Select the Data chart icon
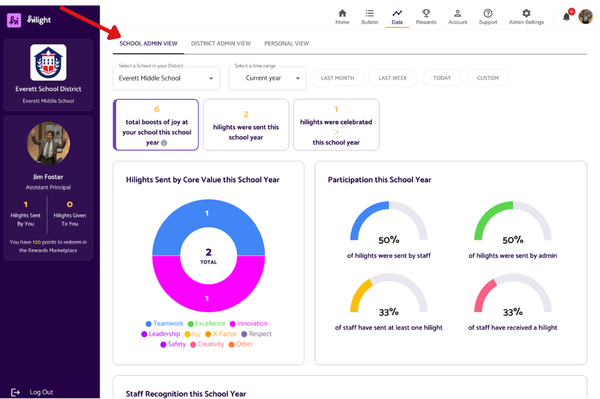 pyautogui.click(x=397, y=13)
